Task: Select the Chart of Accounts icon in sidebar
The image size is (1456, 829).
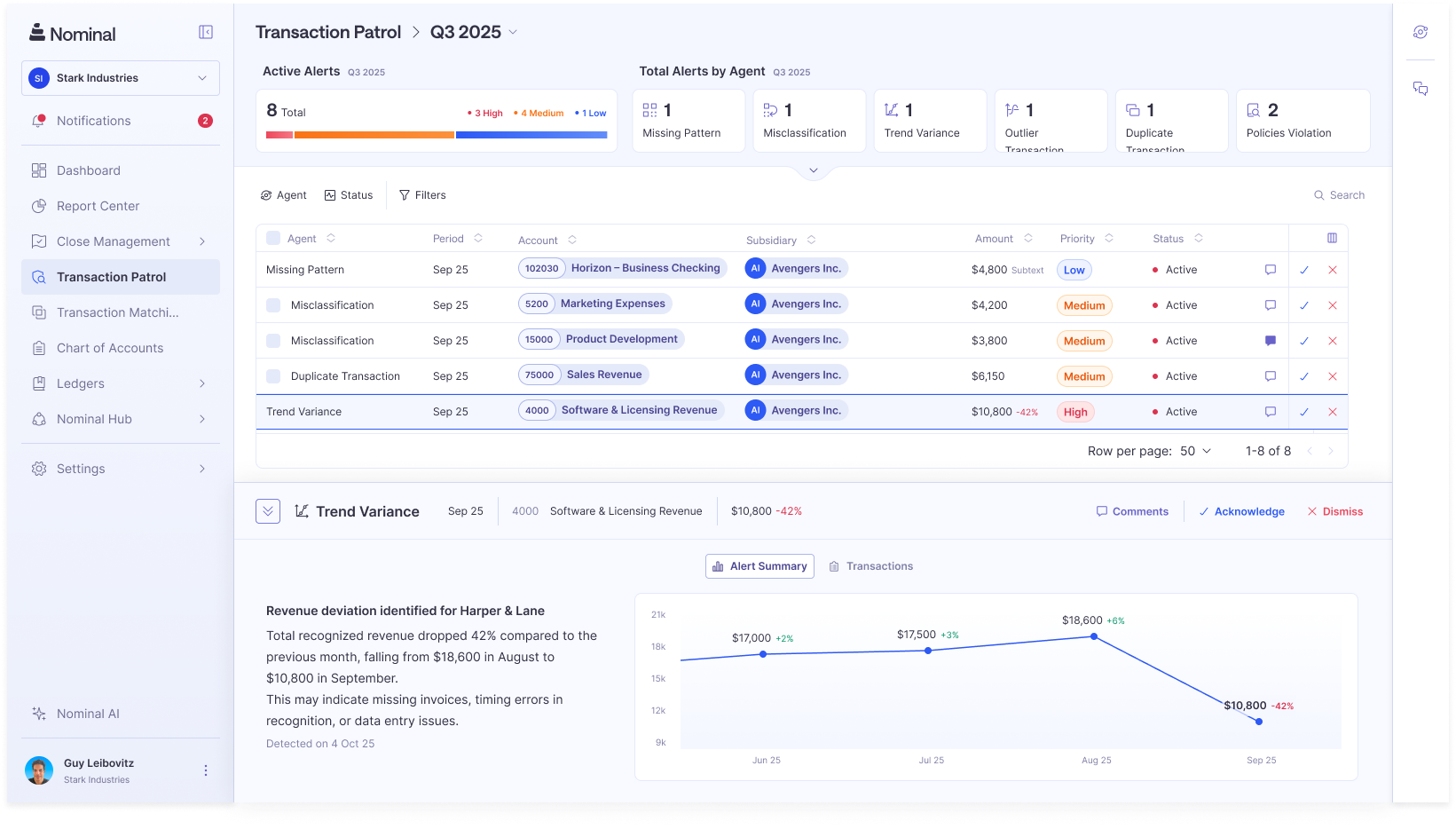Action: click(x=39, y=348)
